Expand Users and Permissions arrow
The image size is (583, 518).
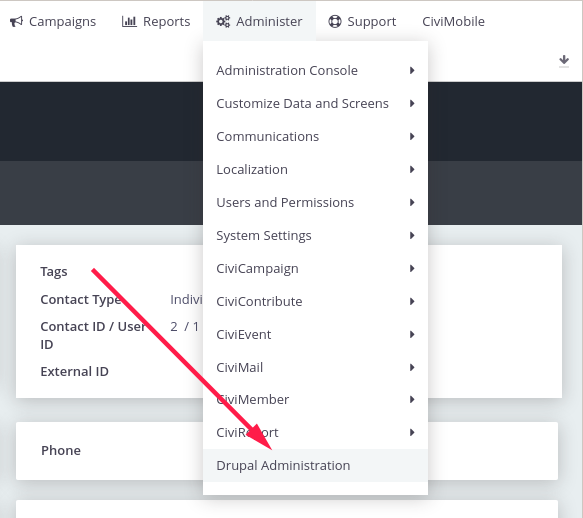(x=412, y=202)
